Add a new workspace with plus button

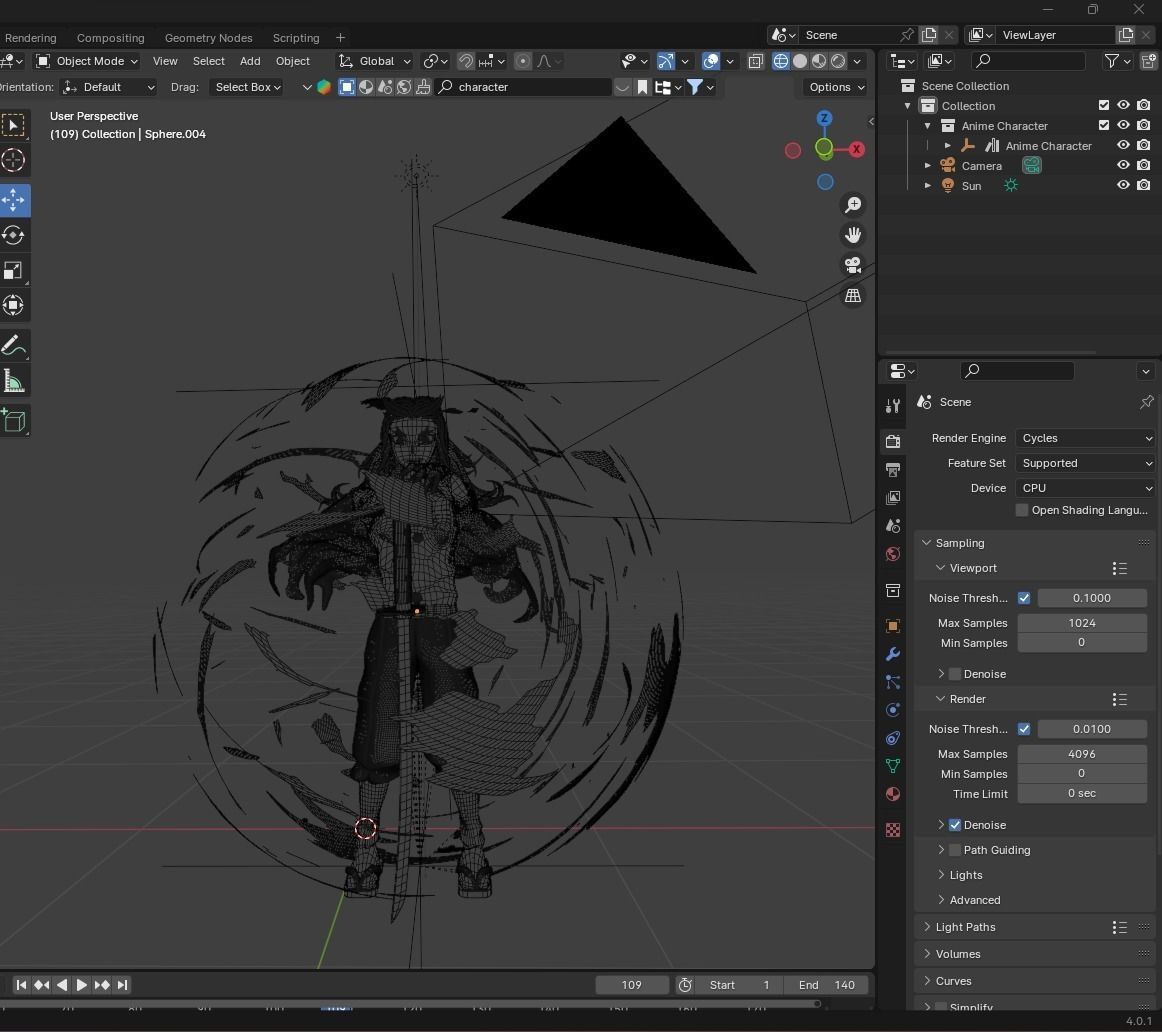pyautogui.click(x=340, y=38)
